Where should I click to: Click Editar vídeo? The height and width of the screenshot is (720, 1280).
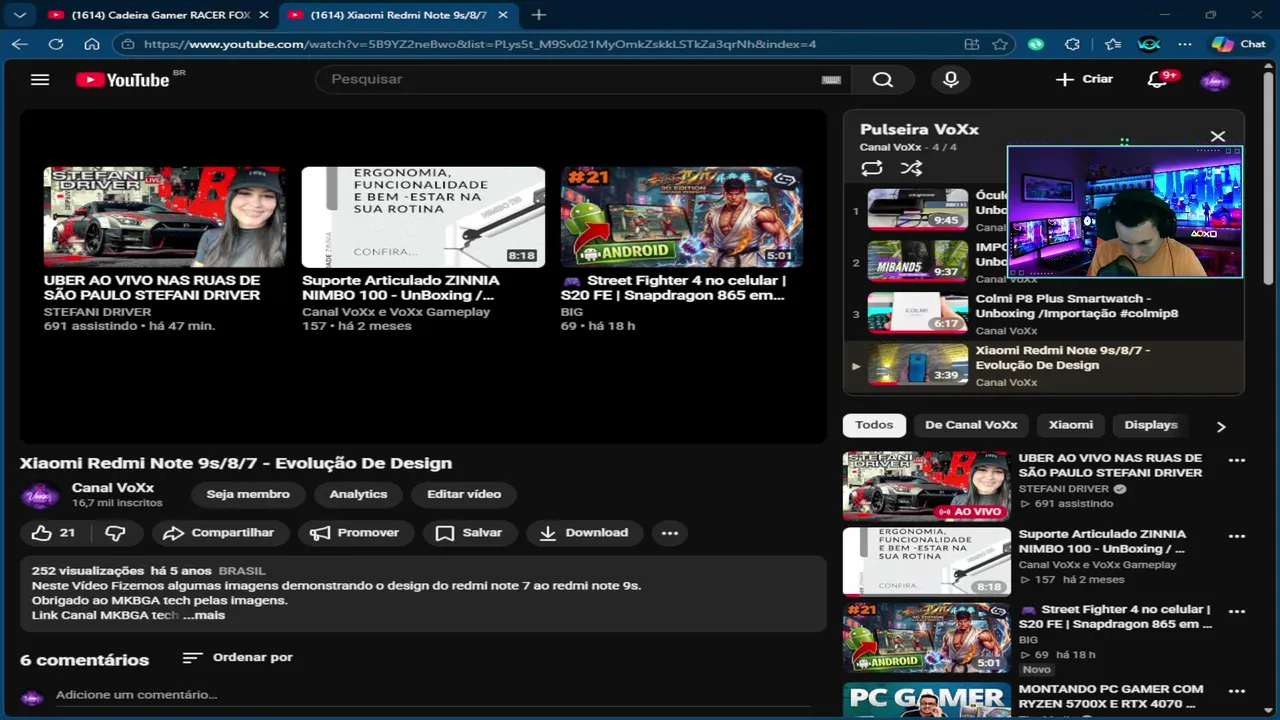click(464, 494)
